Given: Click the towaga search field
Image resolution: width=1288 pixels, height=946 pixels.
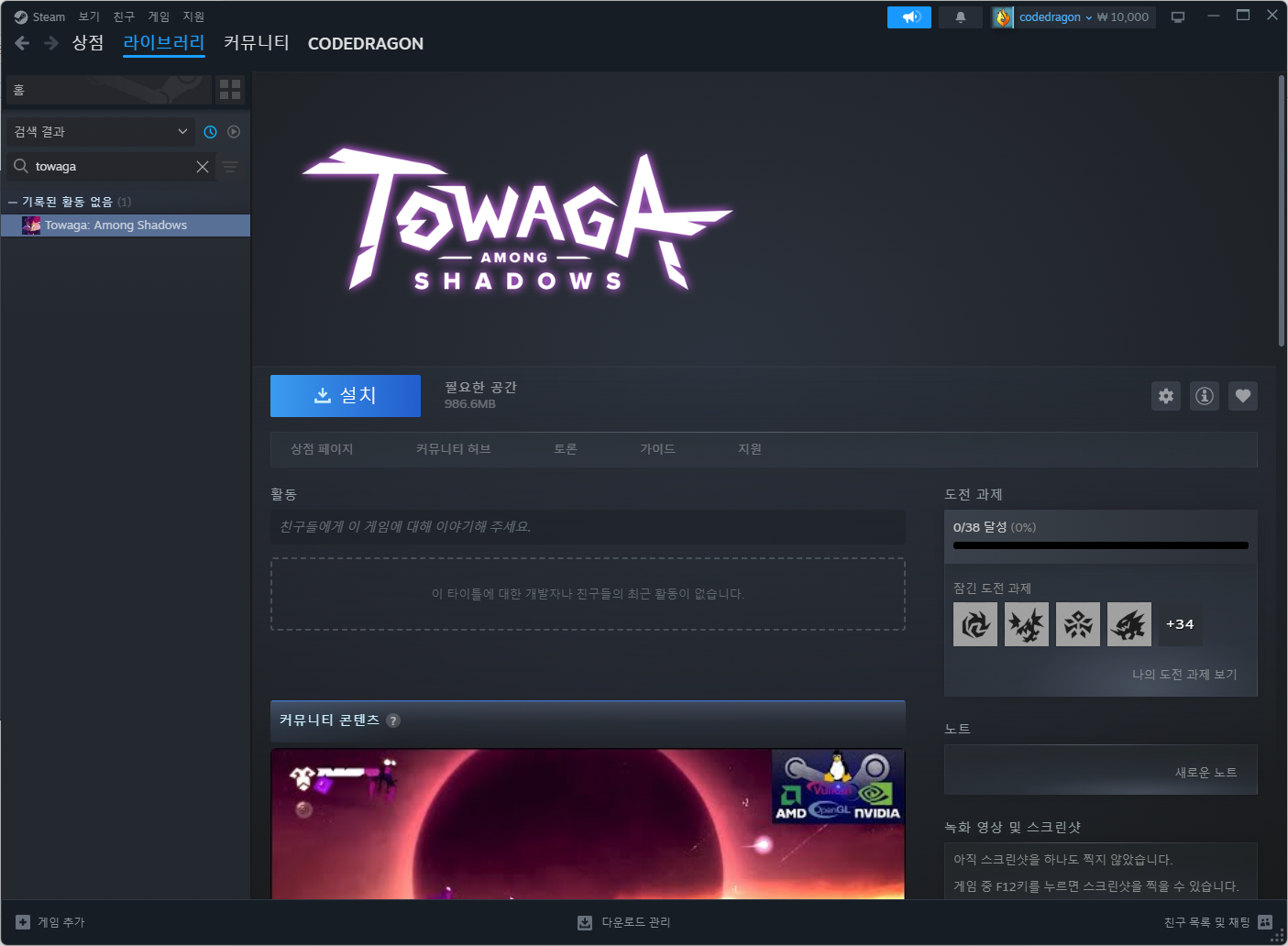Looking at the screenshot, I should [x=110, y=167].
